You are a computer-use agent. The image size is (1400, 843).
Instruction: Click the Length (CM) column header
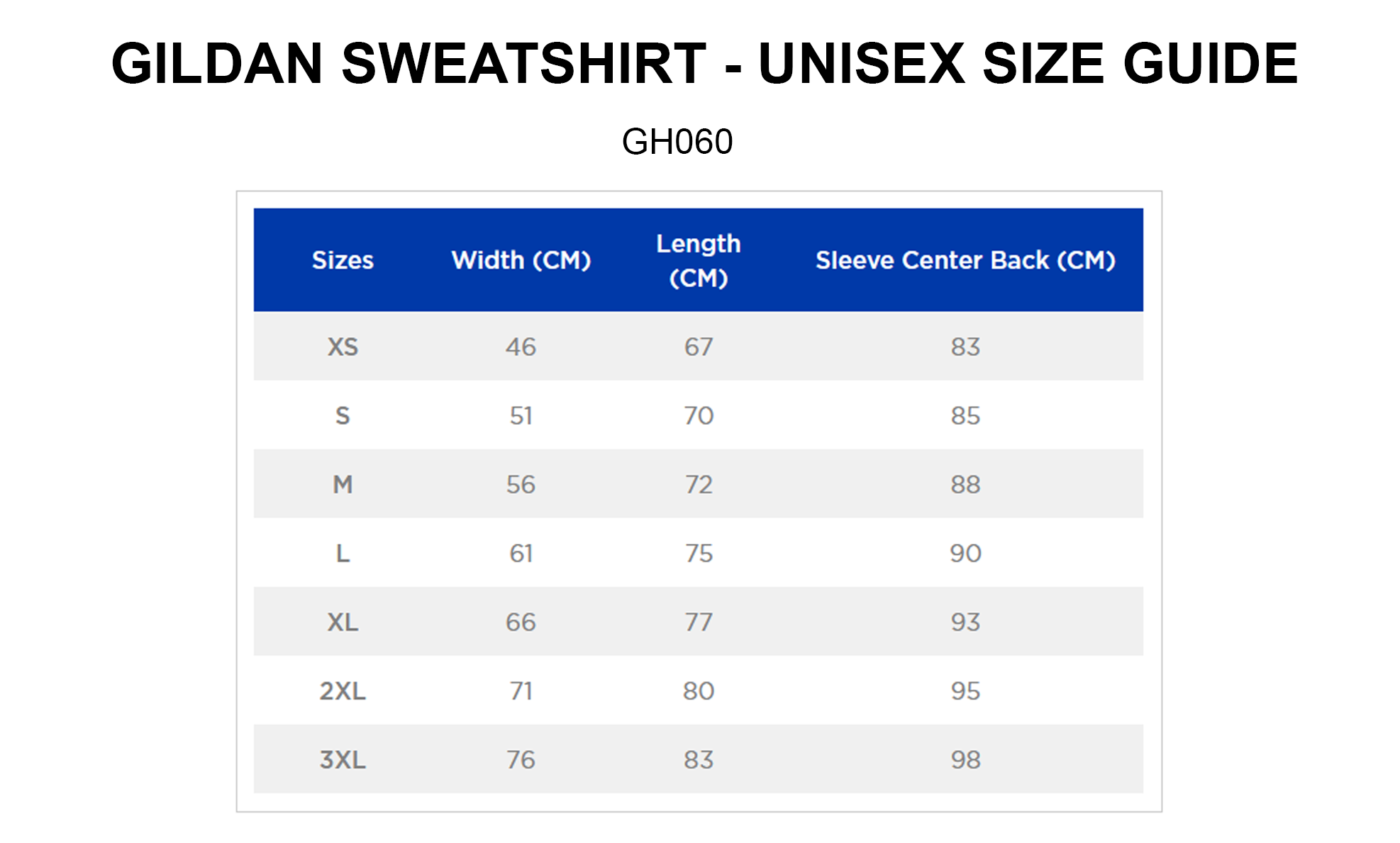(699, 260)
